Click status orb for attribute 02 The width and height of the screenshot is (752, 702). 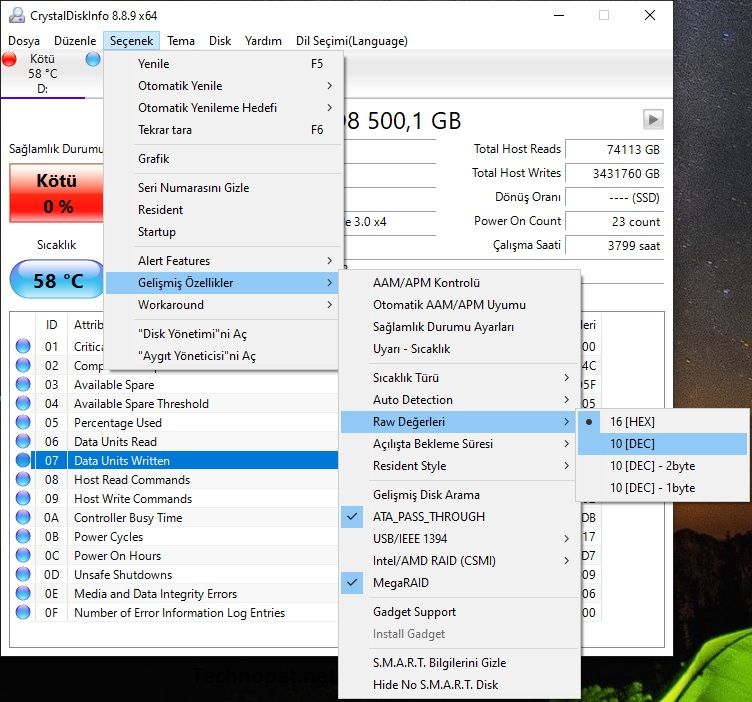(x=23, y=365)
